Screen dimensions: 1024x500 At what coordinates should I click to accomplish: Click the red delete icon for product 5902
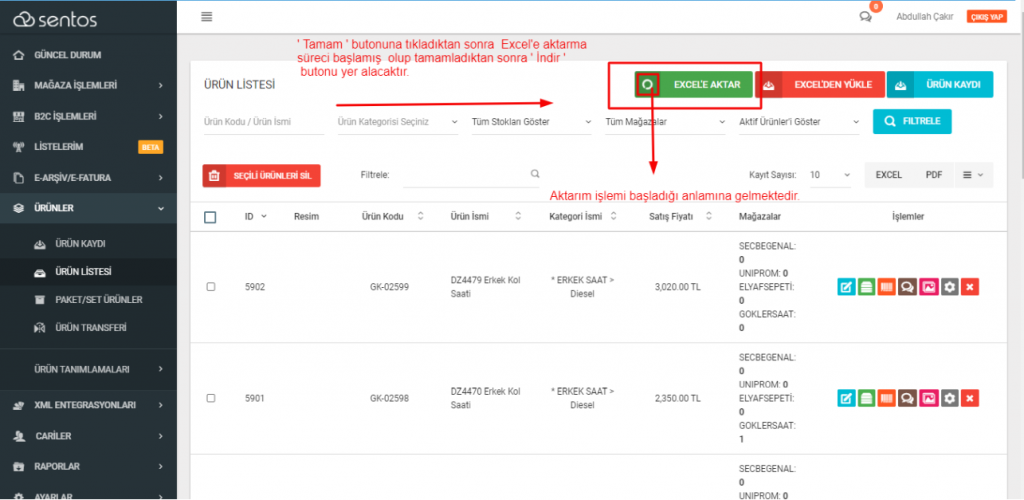[x=969, y=287]
